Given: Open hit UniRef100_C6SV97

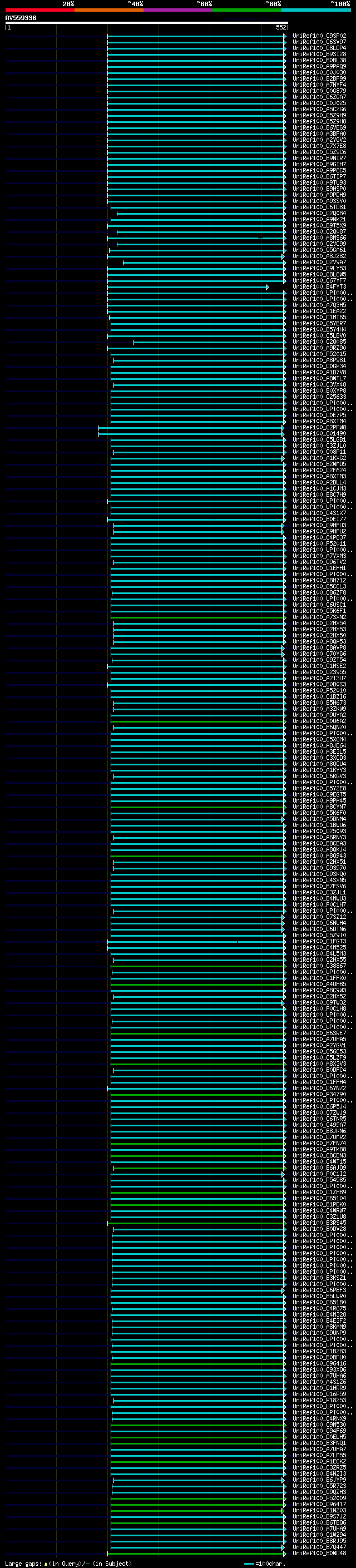Looking at the screenshot, I should [319, 42].
